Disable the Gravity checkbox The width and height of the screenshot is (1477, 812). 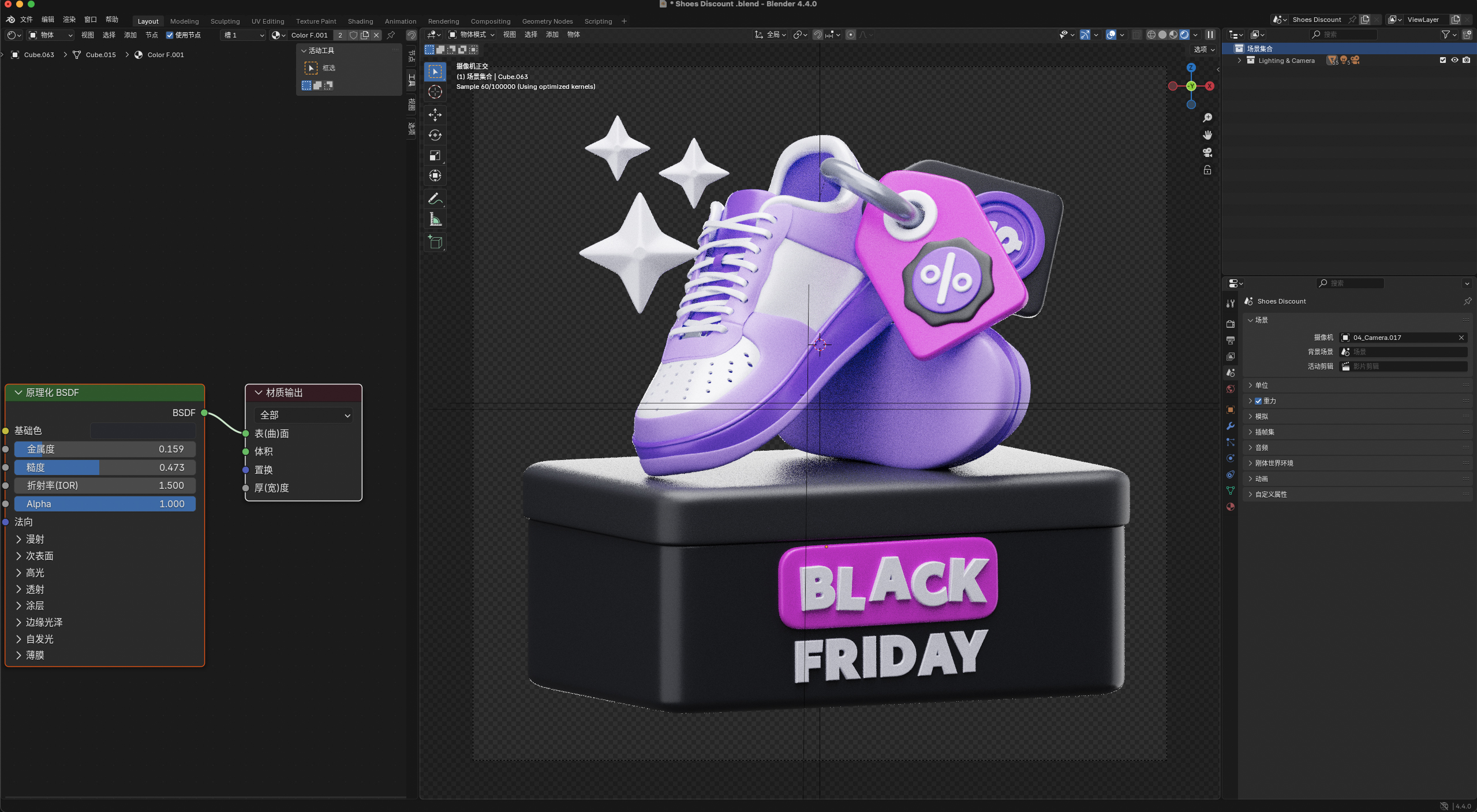(x=1258, y=401)
